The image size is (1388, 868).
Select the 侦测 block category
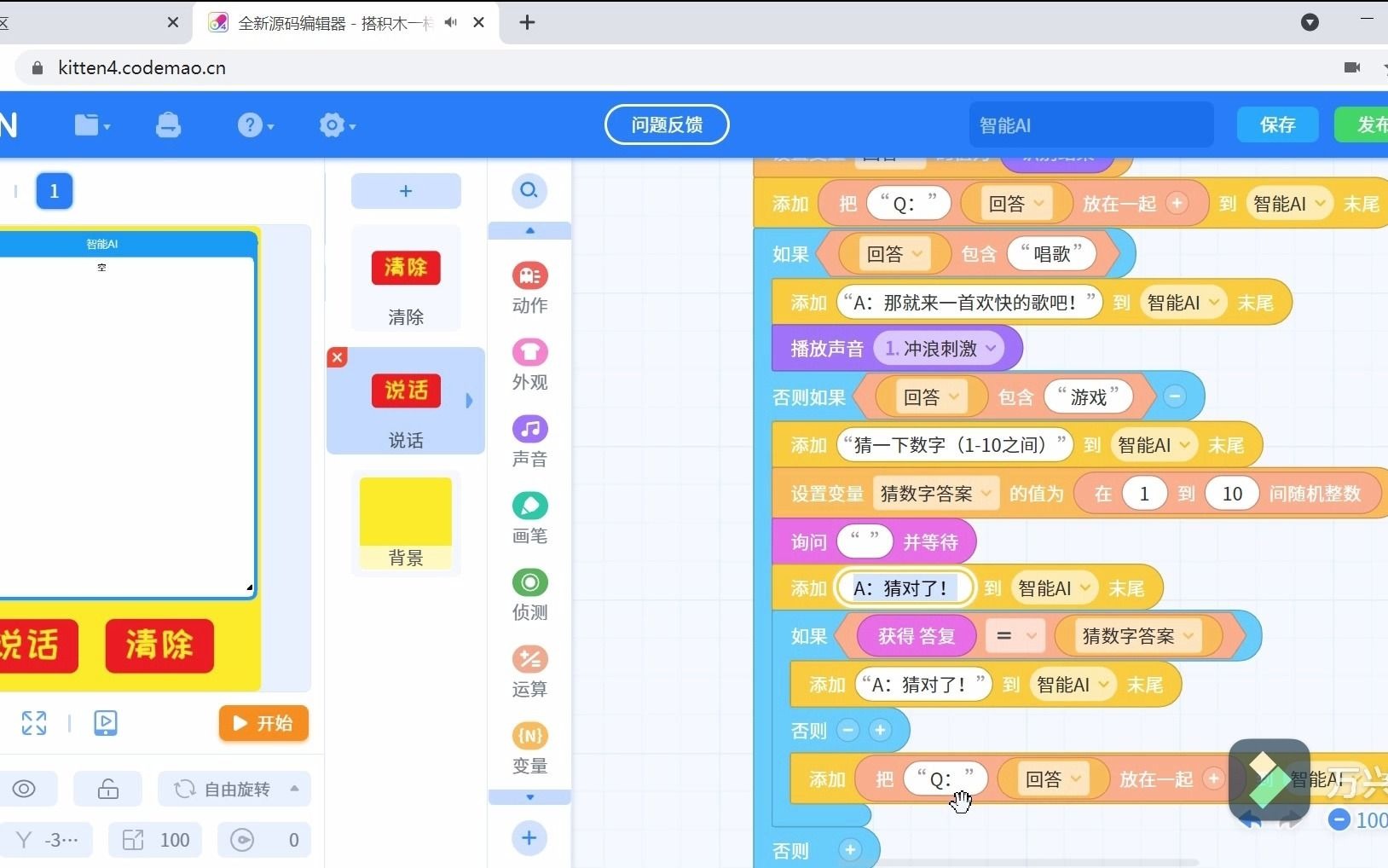pos(529,595)
